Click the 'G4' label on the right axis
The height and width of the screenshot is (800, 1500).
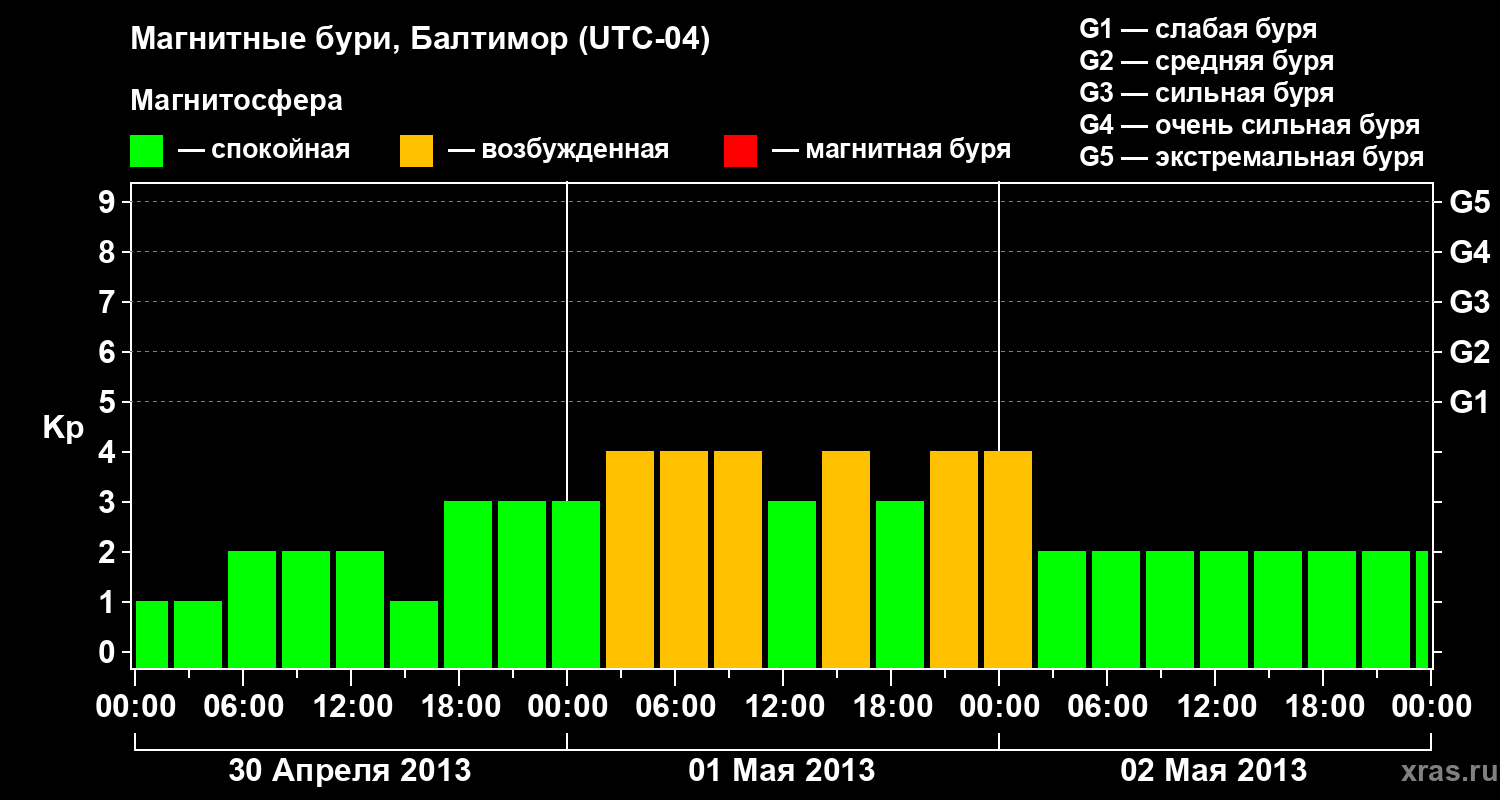coord(1469,252)
